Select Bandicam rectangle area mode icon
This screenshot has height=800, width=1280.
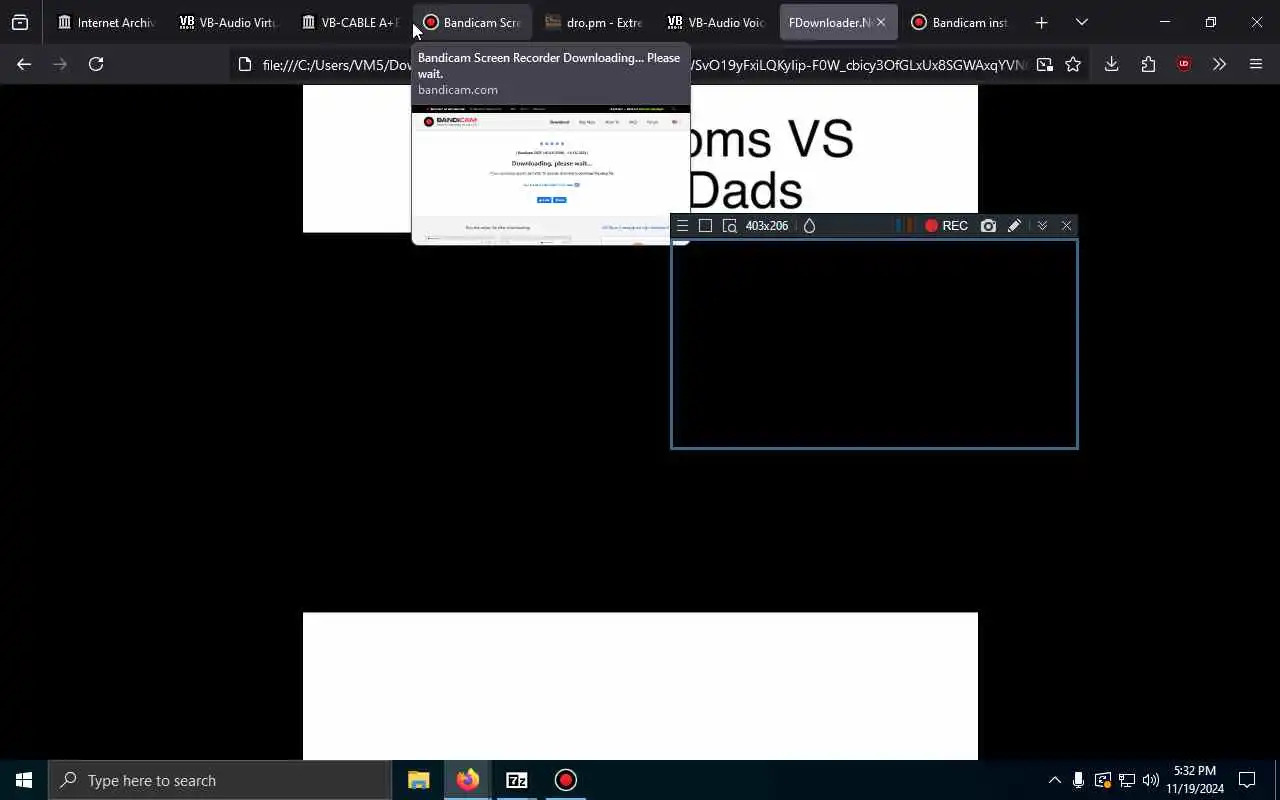coord(705,226)
